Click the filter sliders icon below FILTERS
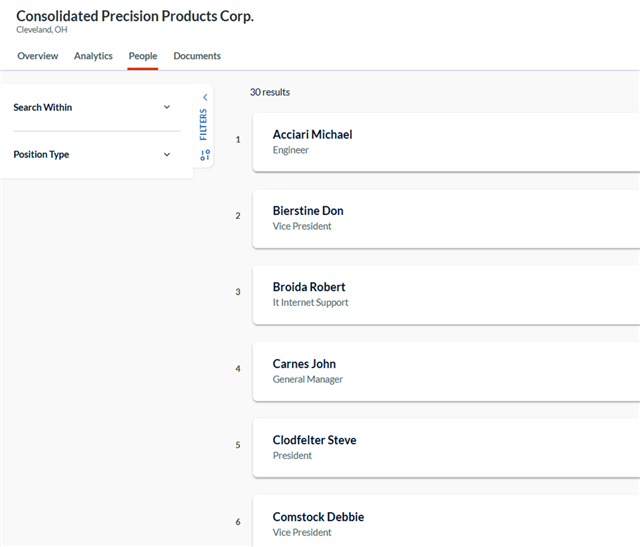Image resolution: width=640 pixels, height=547 pixels. pyautogui.click(x=204, y=155)
